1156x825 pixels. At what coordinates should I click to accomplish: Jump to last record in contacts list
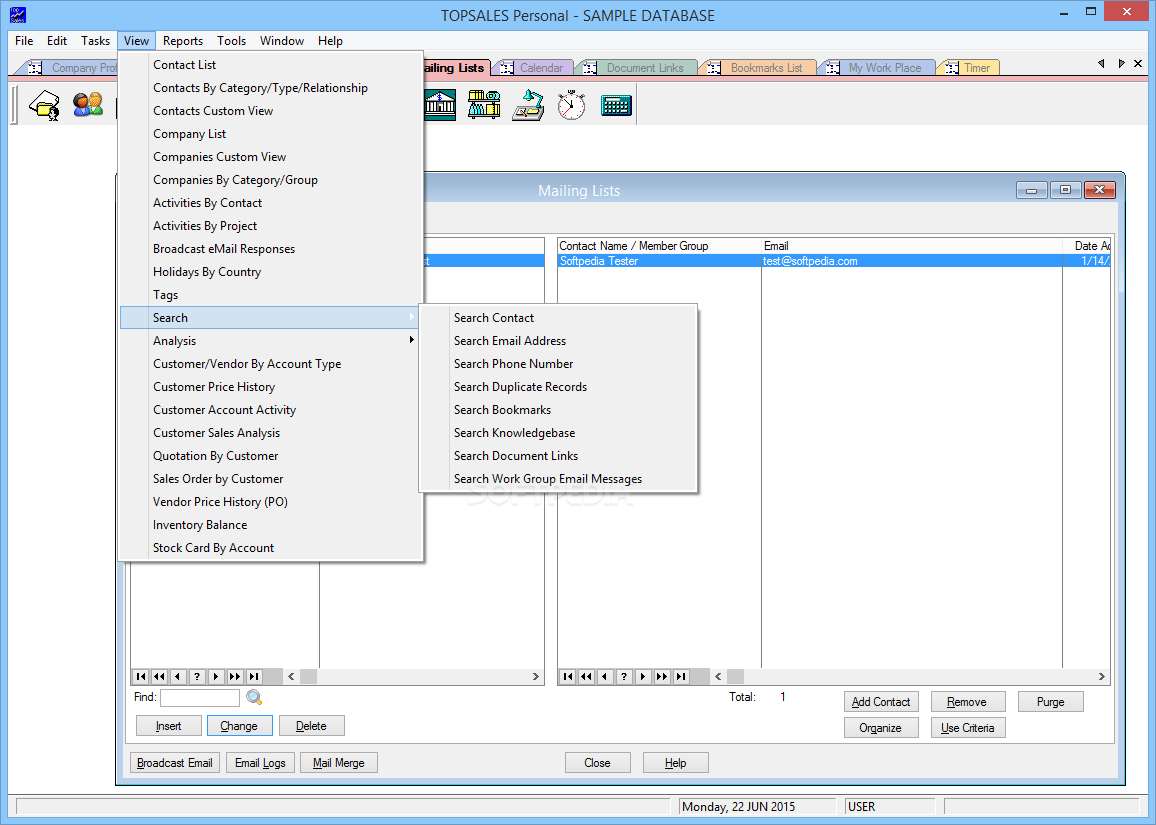681,676
